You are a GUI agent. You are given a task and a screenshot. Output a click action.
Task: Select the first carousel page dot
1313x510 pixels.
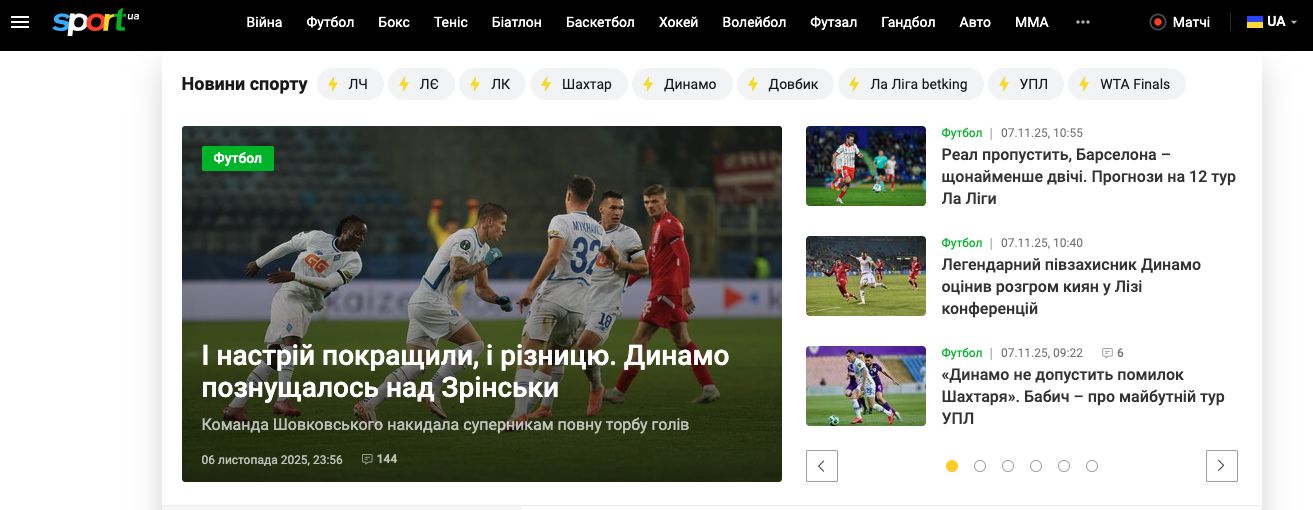point(952,466)
